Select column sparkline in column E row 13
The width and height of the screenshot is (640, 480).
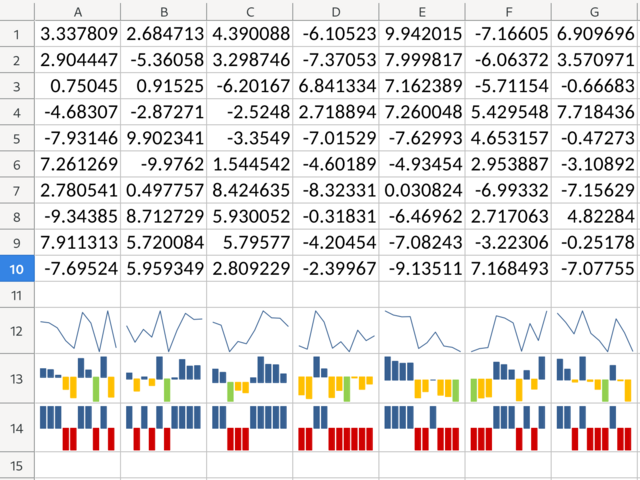[x=422, y=379]
